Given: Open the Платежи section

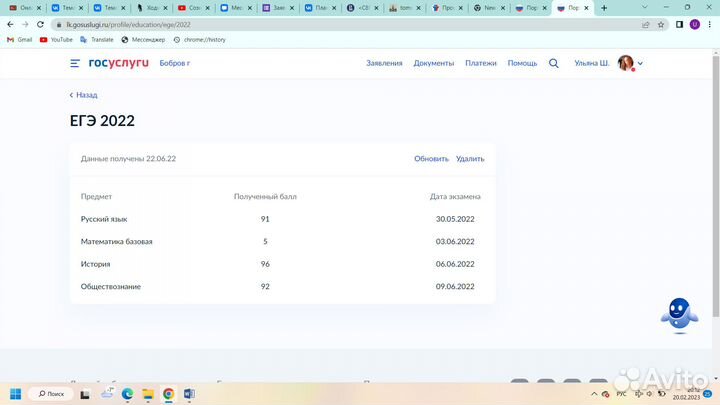Looking at the screenshot, I should pyautogui.click(x=481, y=63).
